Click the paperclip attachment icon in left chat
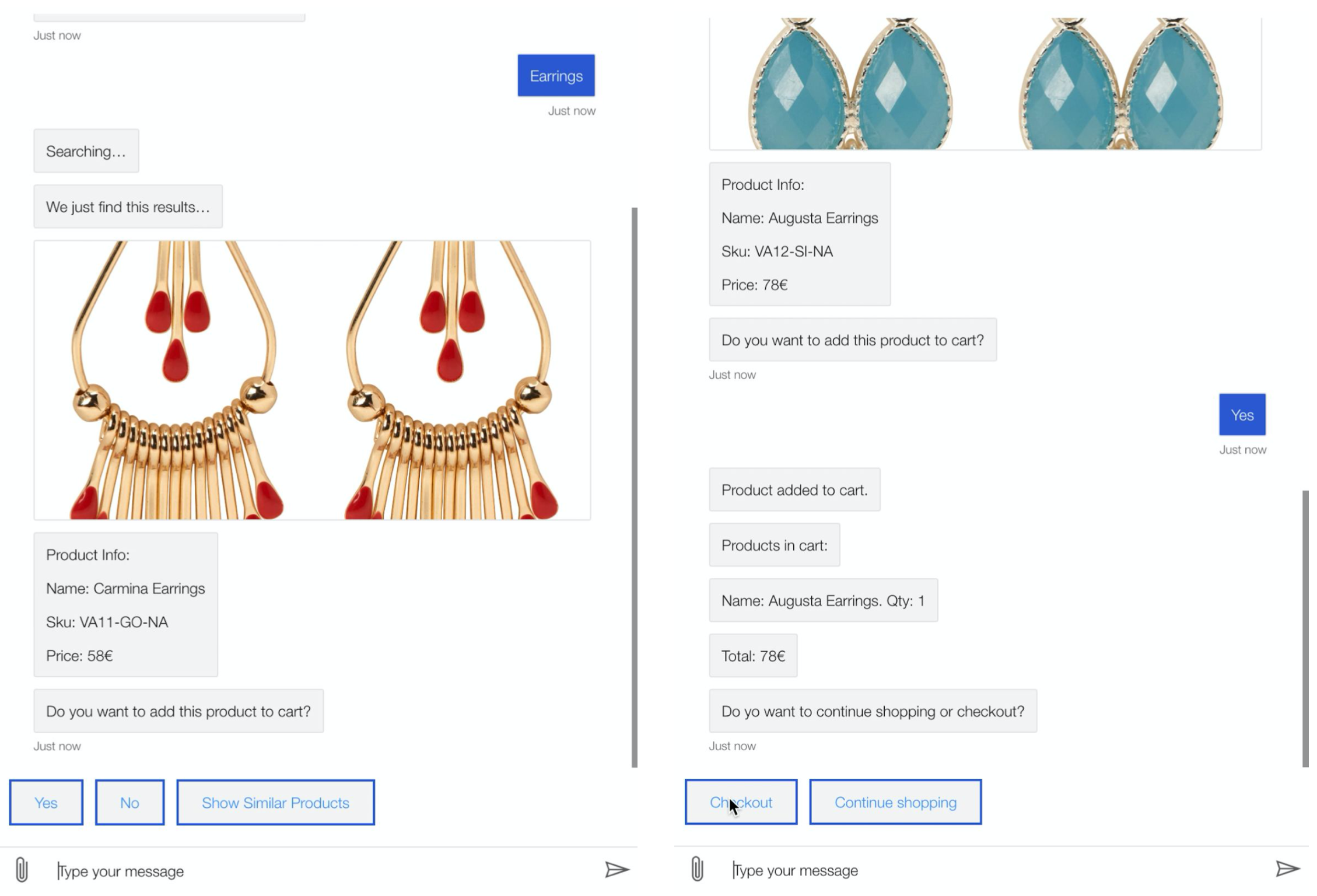 pos(22,869)
